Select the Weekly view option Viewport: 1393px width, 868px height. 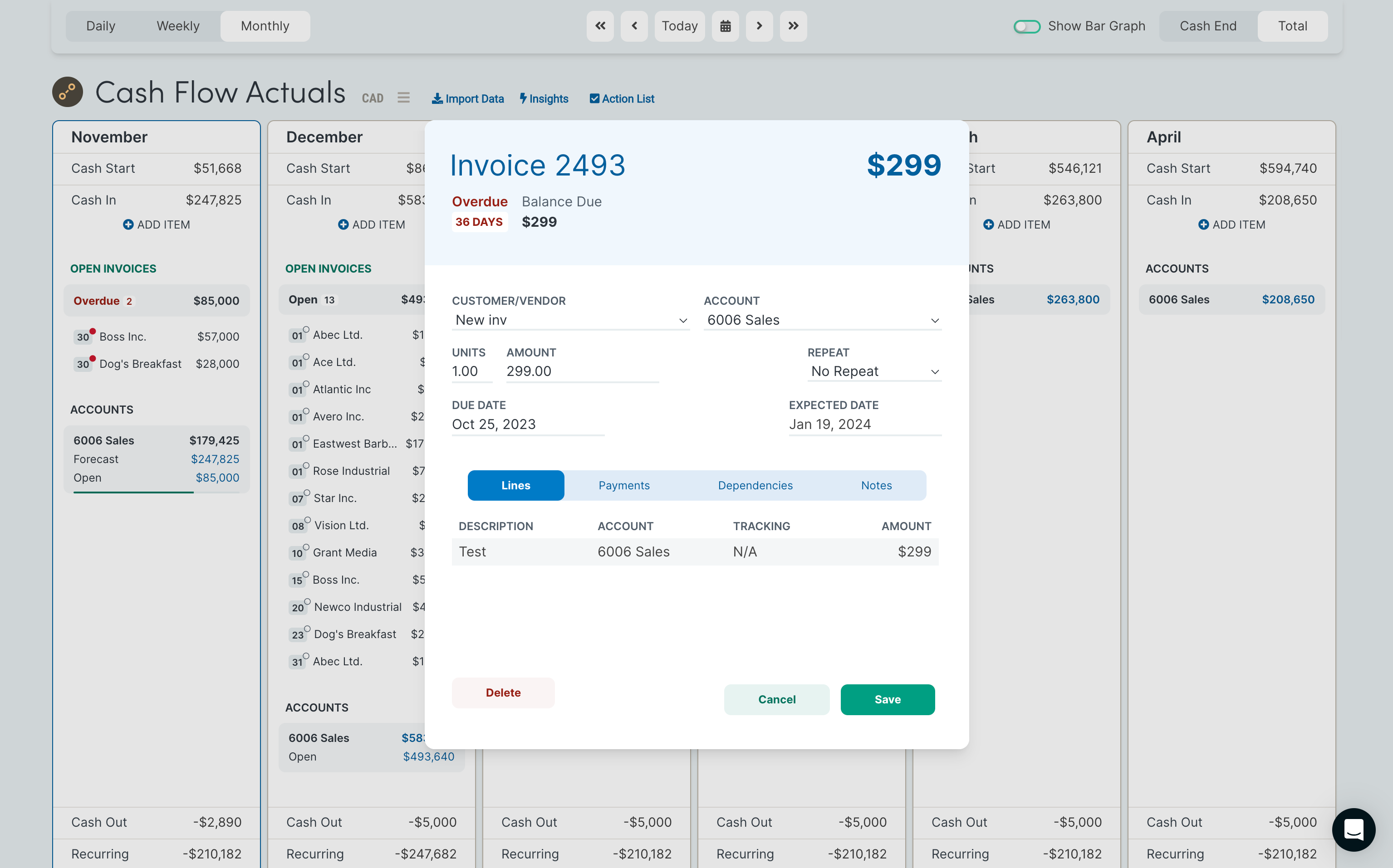click(178, 26)
